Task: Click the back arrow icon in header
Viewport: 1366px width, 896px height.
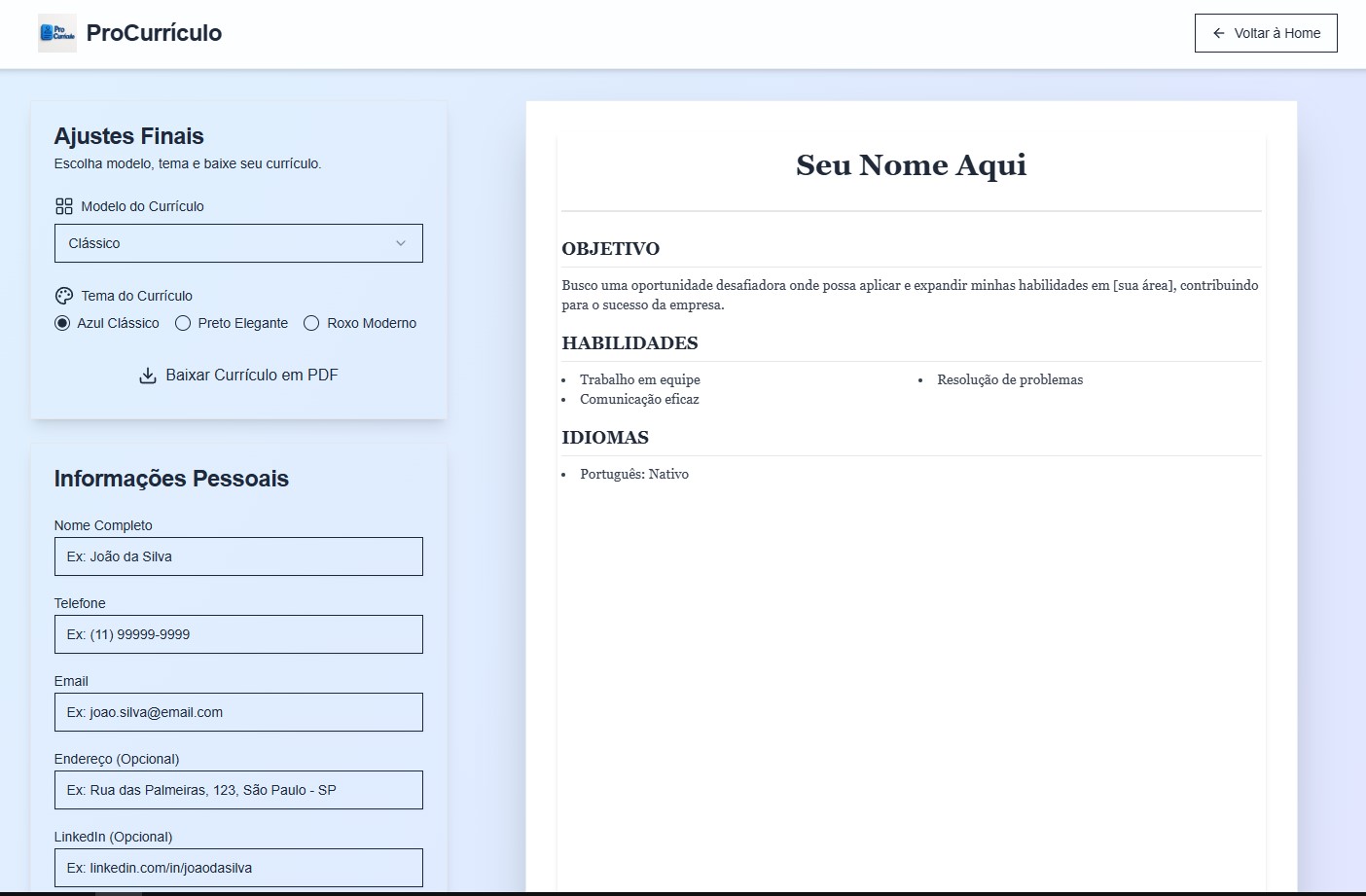Action: pyautogui.click(x=1218, y=33)
